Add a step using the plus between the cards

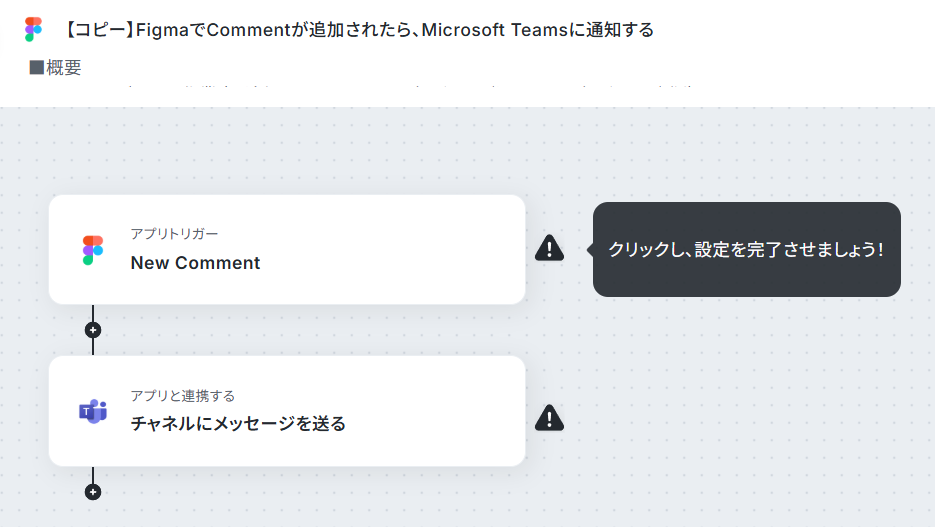pyautogui.click(x=92, y=330)
